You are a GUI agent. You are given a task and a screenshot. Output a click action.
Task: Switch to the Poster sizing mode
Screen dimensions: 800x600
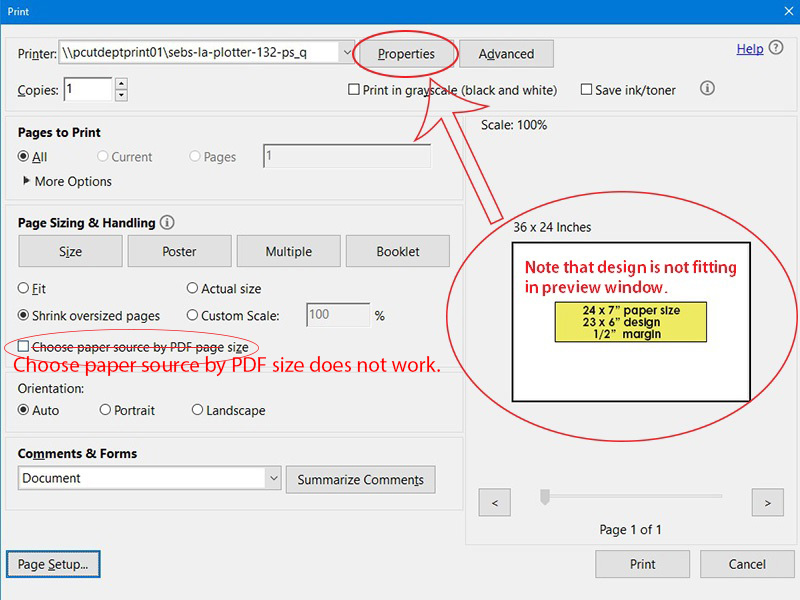pyautogui.click(x=179, y=252)
